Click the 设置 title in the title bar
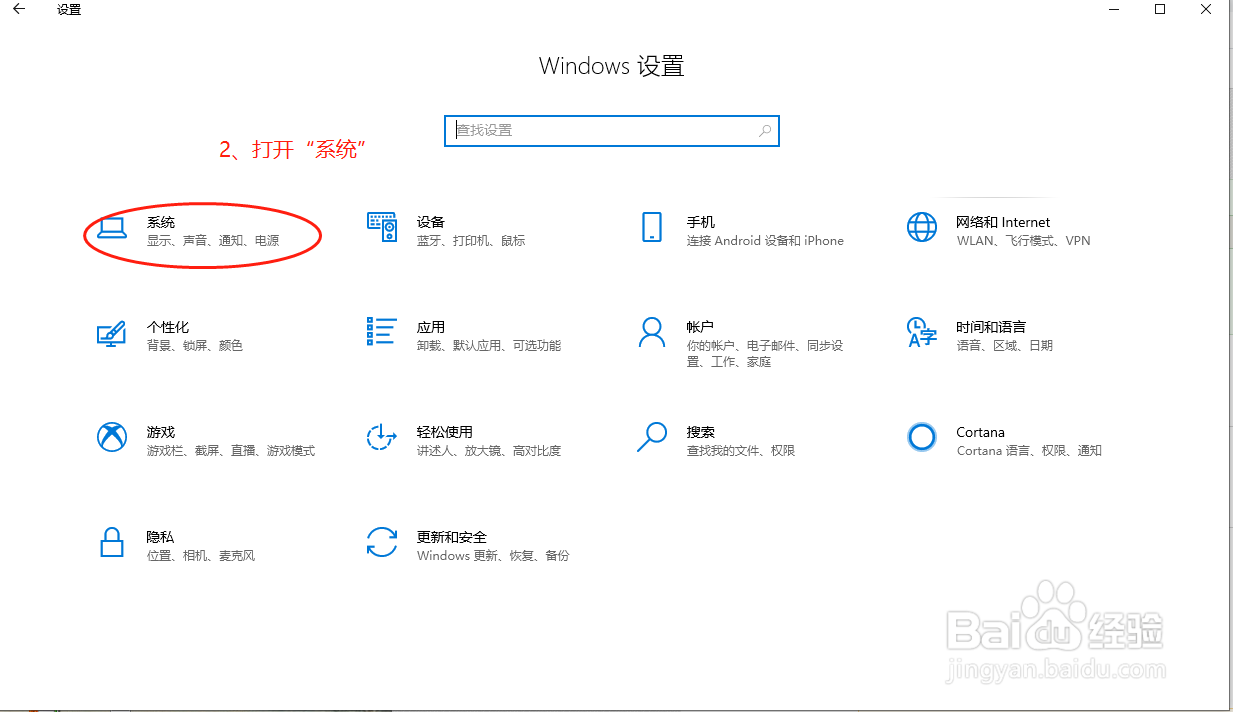The height and width of the screenshot is (712, 1233). [68, 9]
